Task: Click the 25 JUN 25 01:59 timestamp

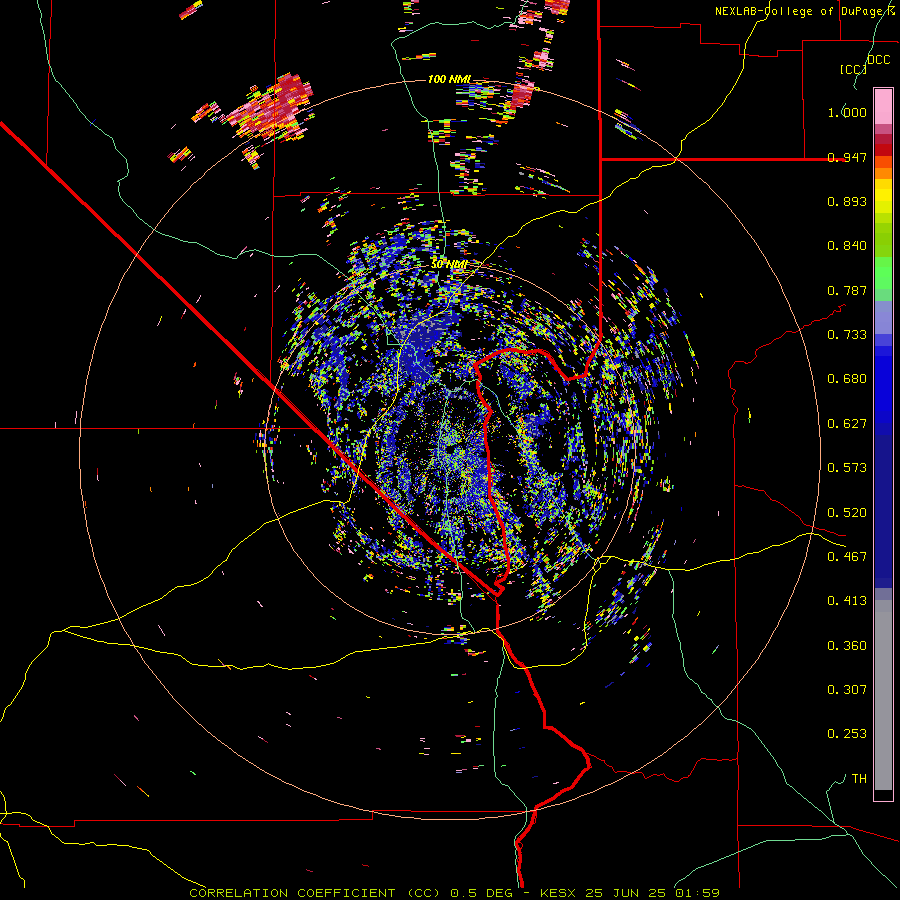Action: tap(653, 893)
